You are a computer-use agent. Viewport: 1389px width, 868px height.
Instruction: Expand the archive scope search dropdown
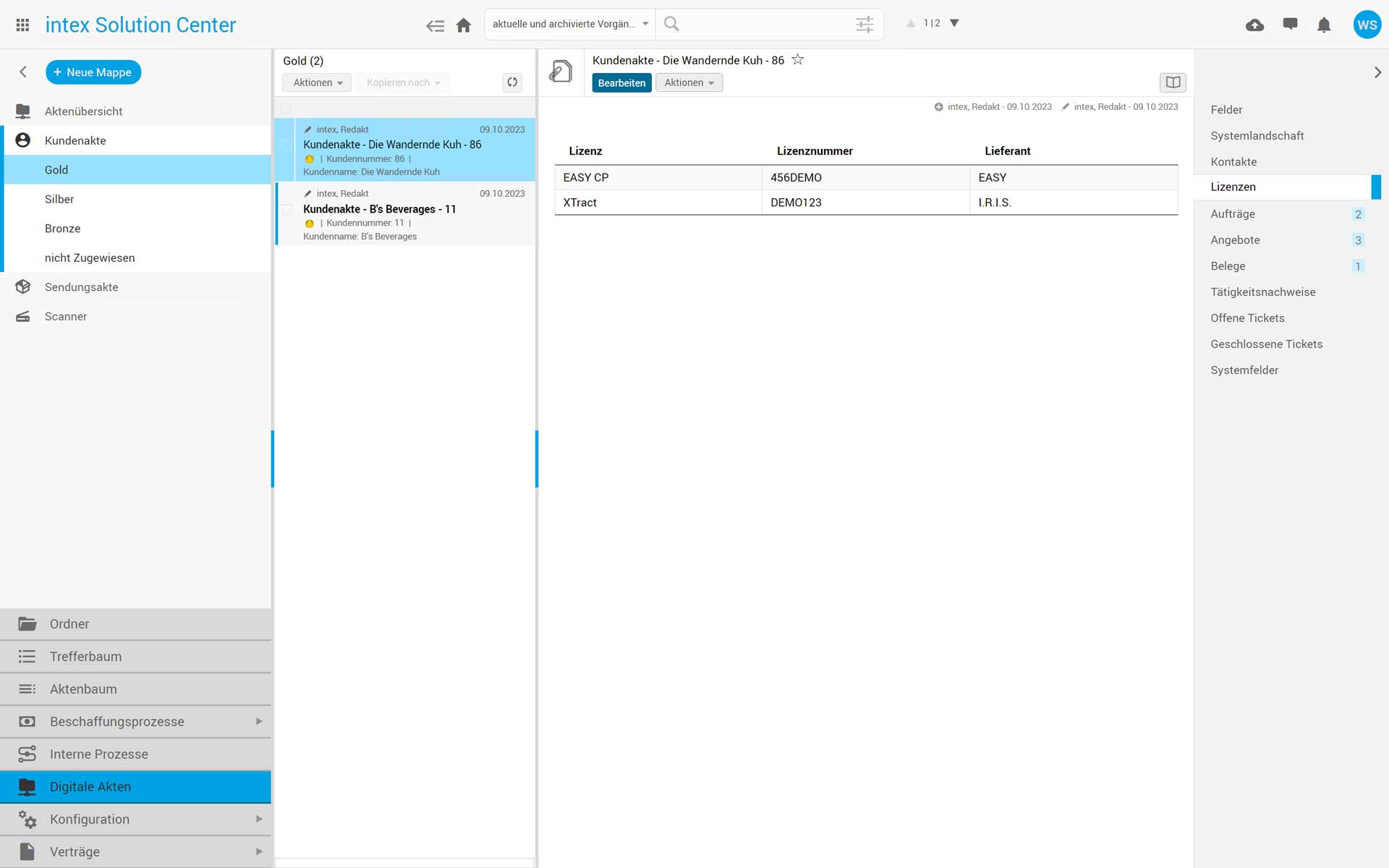pyautogui.click(x=570, y=24)
